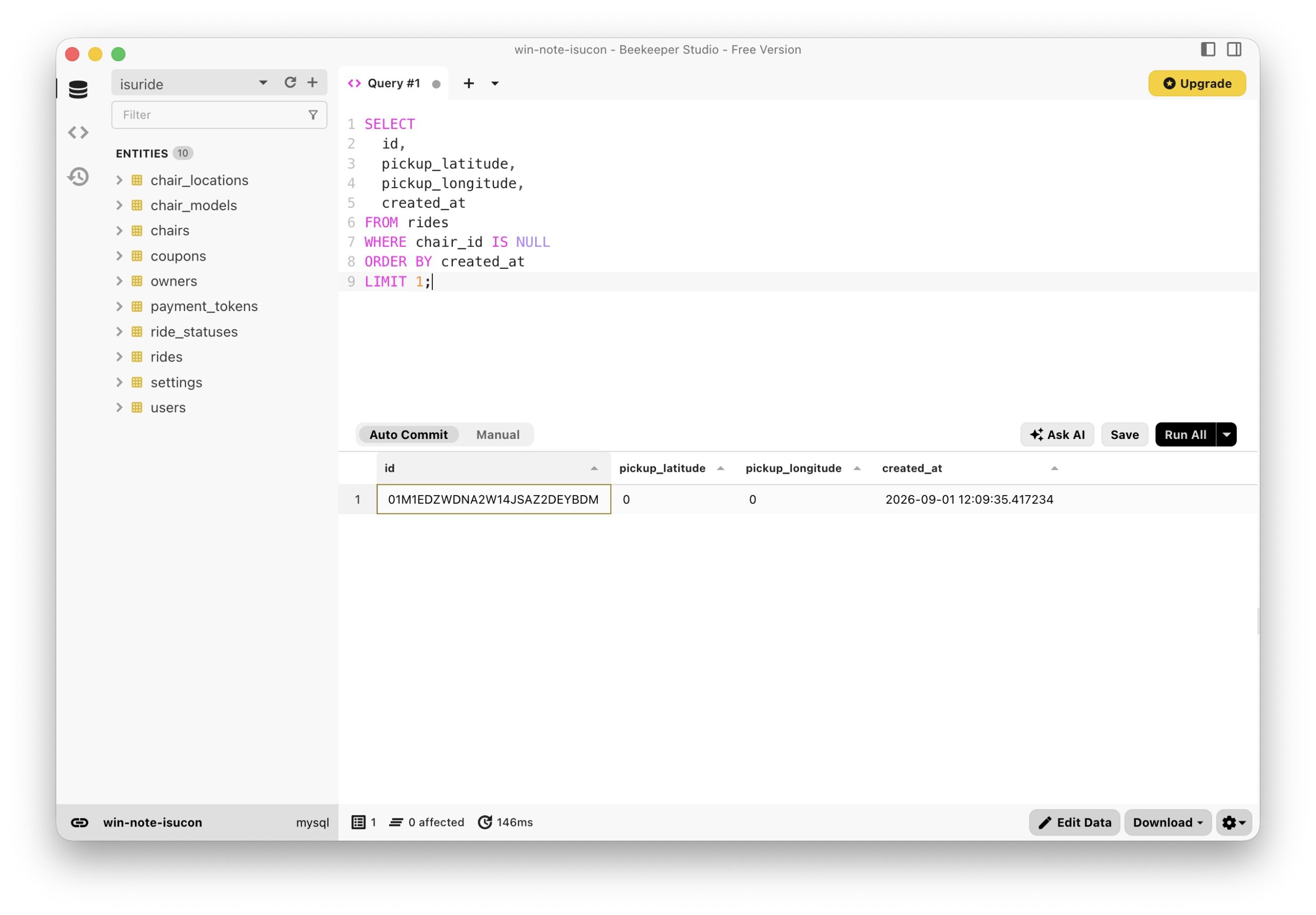Open the database entities sidebar icon
Viewport: 1316px width, 915px height.
78,89
